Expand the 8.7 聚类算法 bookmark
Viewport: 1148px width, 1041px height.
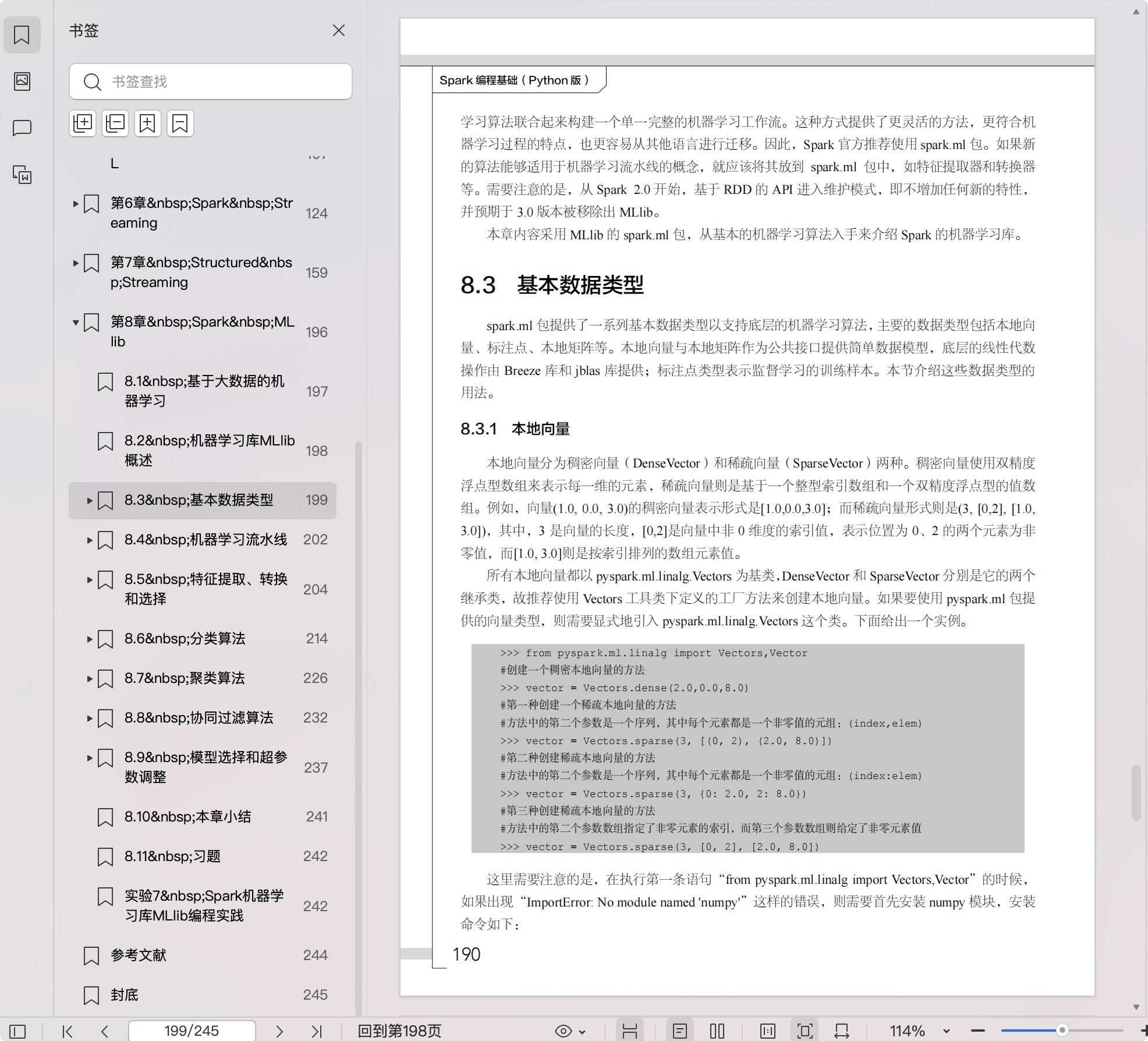90,679
